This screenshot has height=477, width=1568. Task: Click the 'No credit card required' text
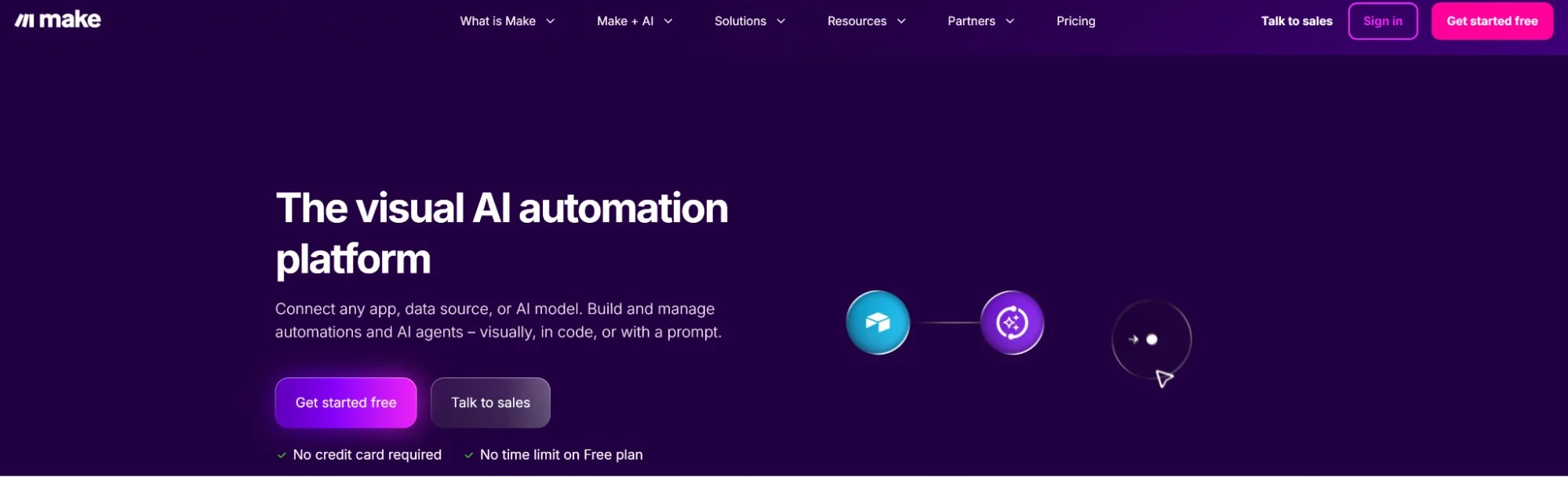click(367, 455)
